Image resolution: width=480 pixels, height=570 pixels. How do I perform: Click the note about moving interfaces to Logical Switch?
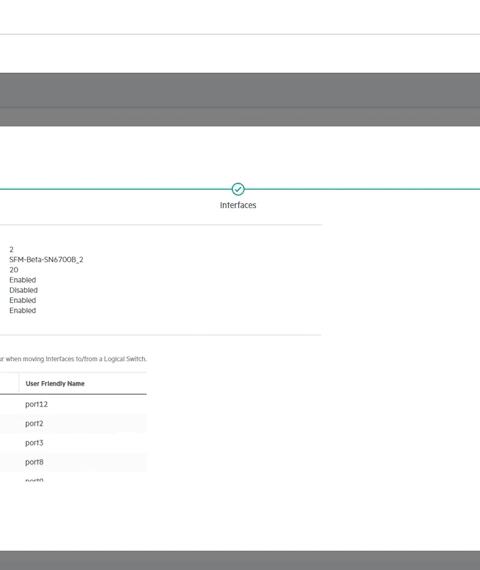coord(73,359)
